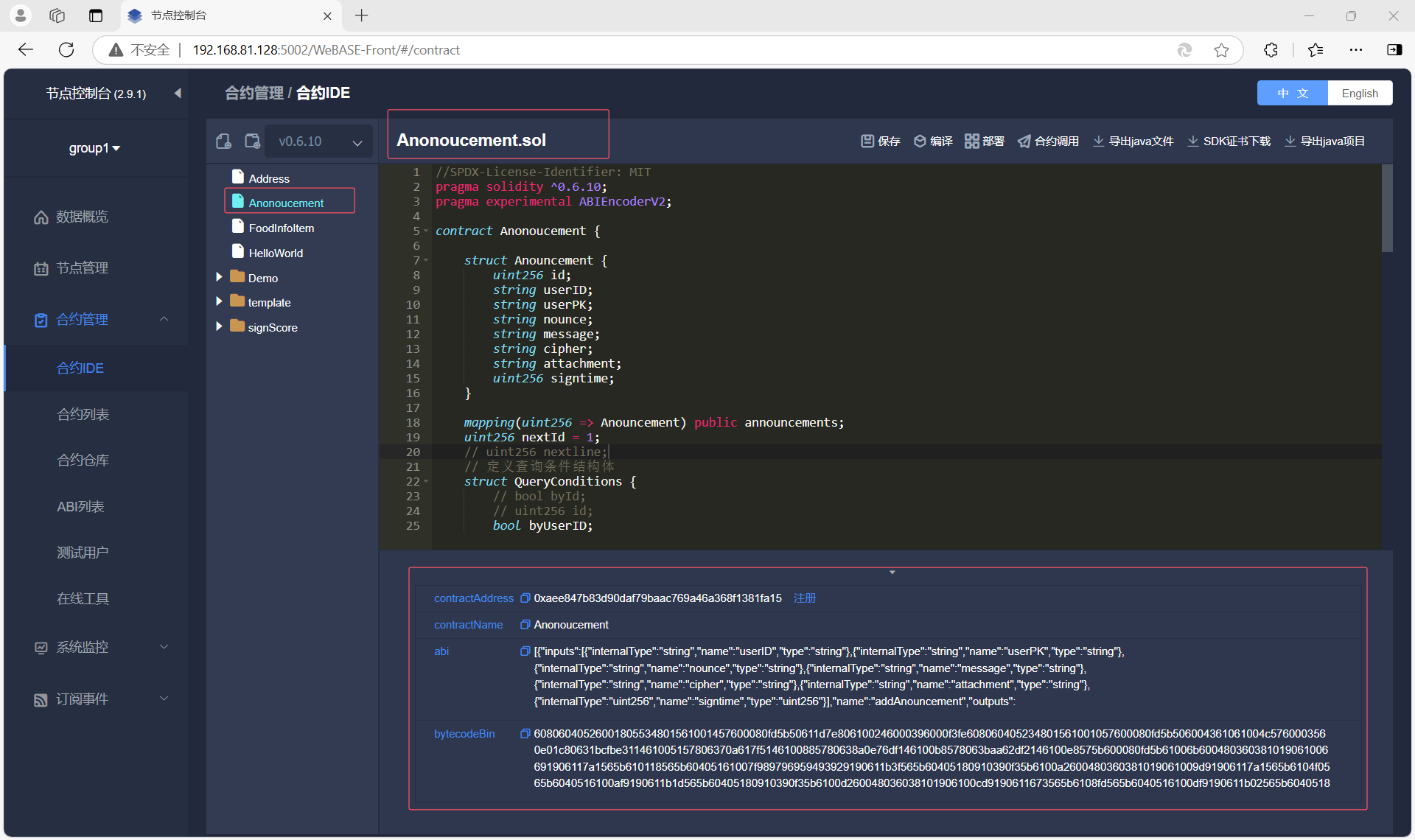The width and height of the screenshot is (1415, 840).
Task: Click the 注册 link next to the contract address
Action: click(804, 598)
